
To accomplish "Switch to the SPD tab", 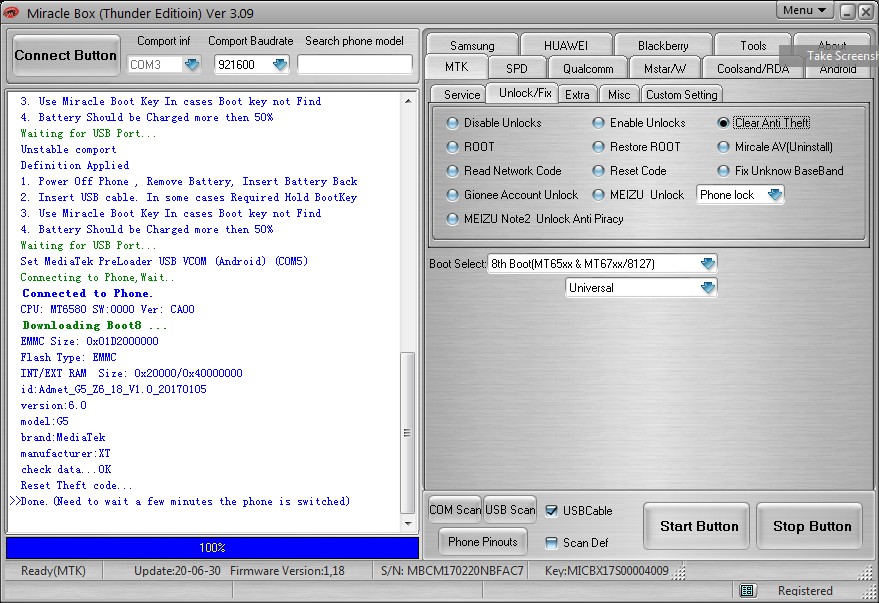I will pyautogui.click(x=516, y=68).
